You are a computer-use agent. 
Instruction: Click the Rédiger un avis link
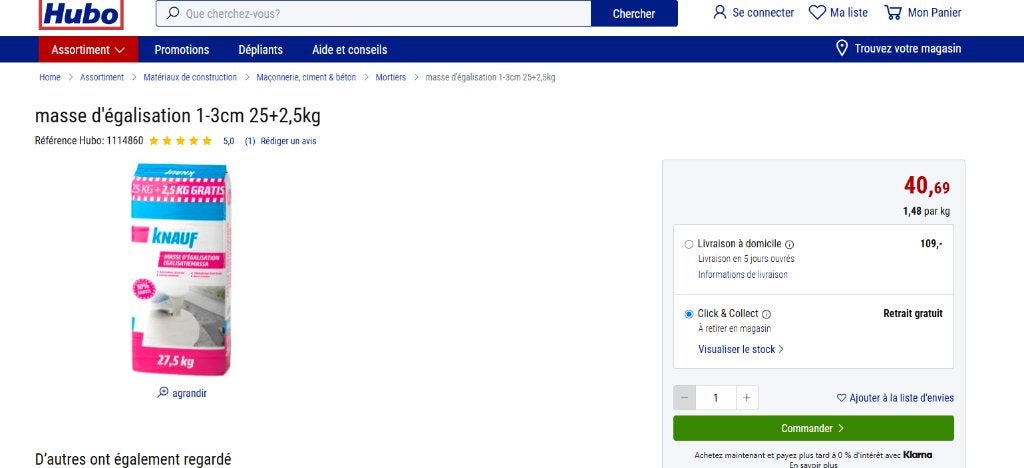[288, 141]
